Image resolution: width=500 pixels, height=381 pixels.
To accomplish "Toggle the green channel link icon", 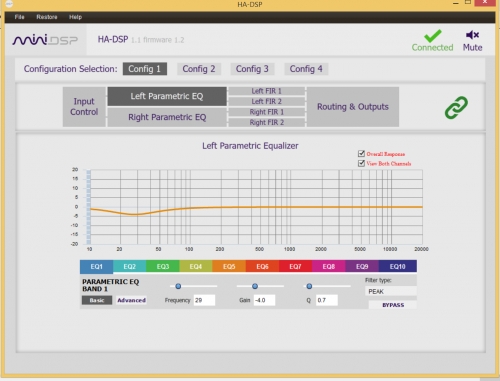I will 456,107.
